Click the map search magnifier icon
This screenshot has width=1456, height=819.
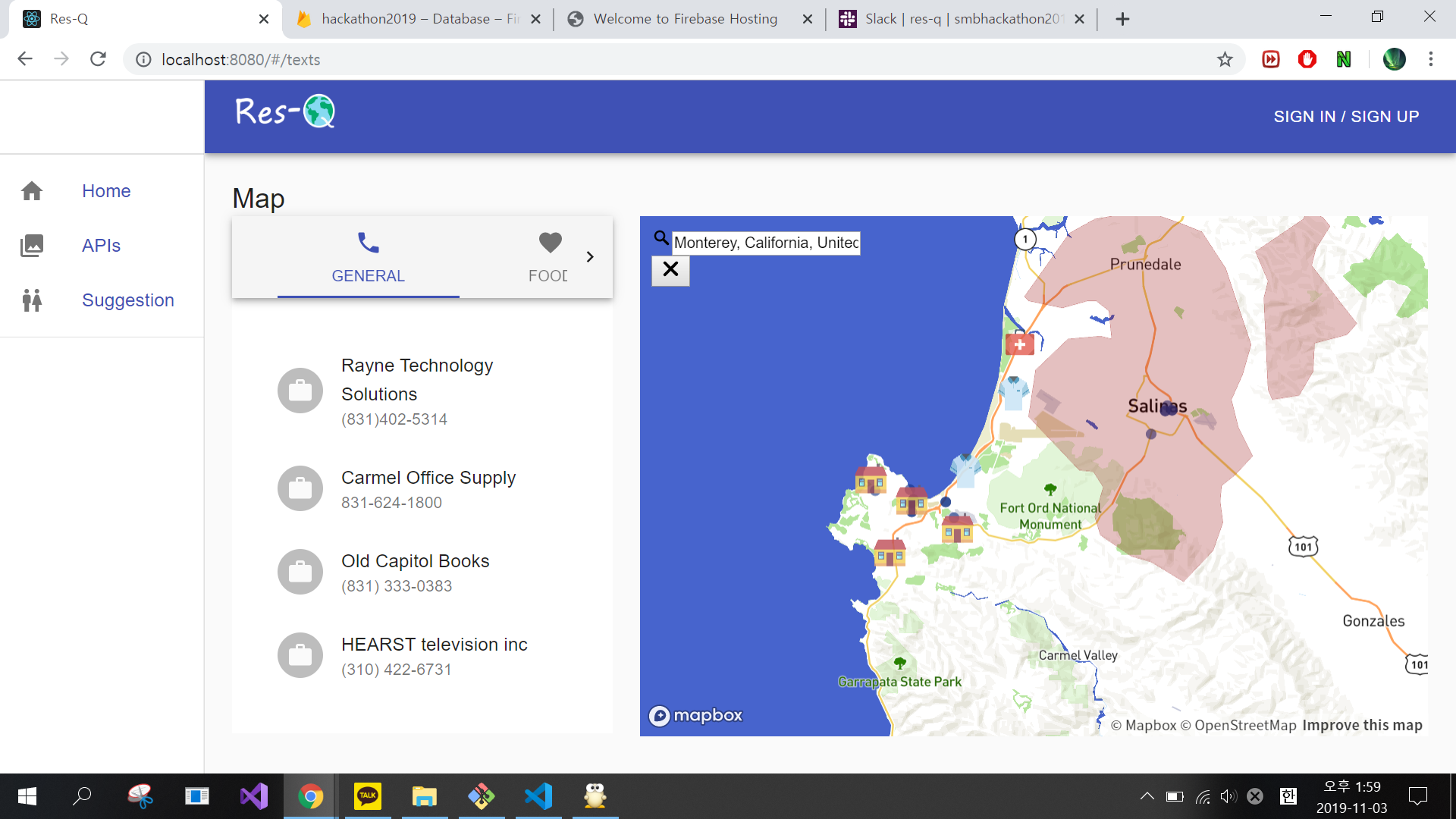661,239
